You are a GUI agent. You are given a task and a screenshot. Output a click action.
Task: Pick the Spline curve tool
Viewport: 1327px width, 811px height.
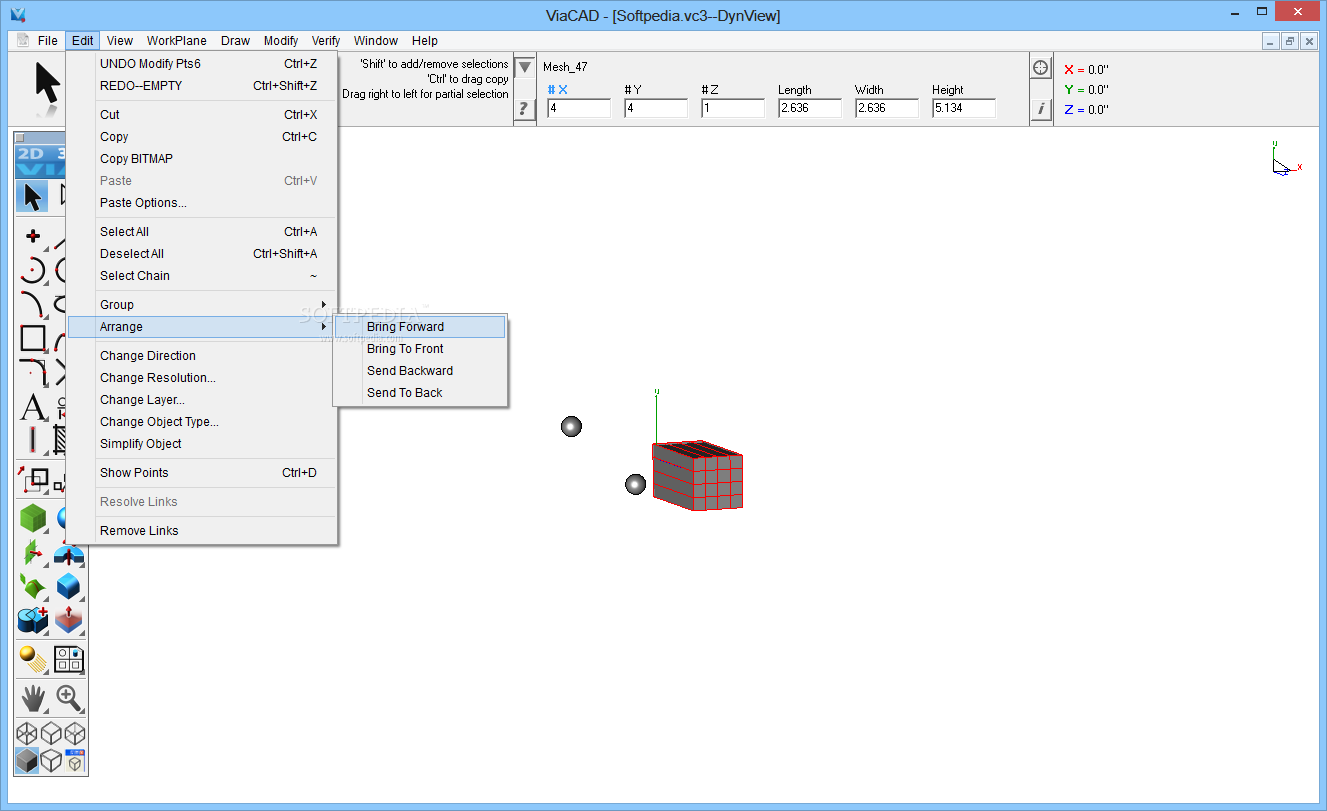tap(33, 304)
